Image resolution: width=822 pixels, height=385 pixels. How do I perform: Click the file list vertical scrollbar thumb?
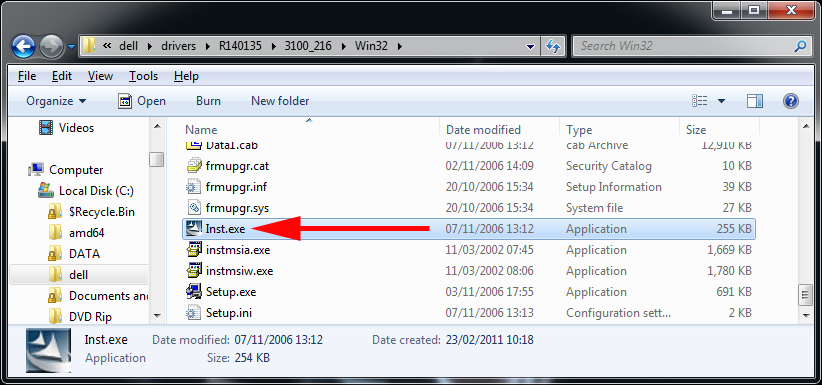[x=806, y=295]
